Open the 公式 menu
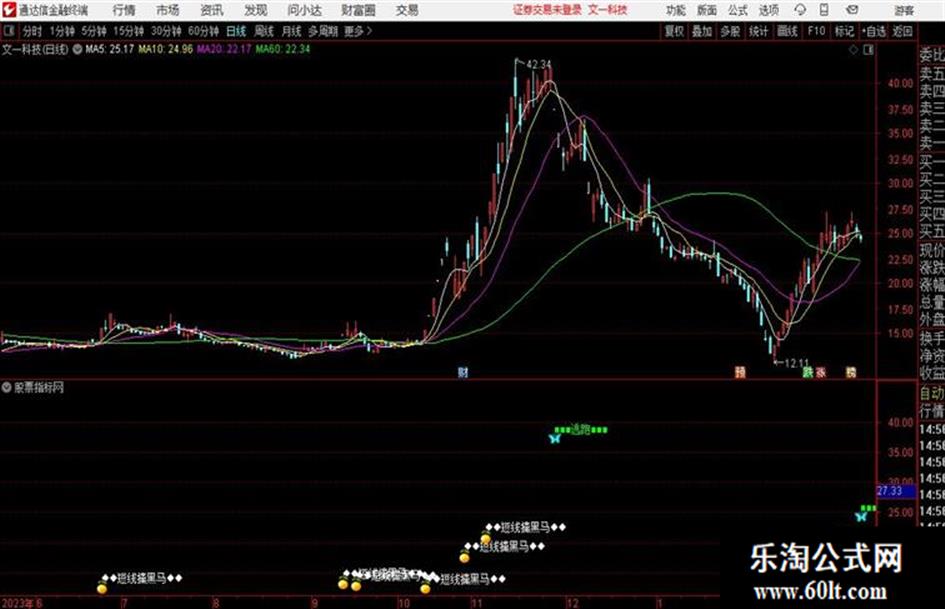This screenshot has width=945, height=609. [x=738, y=10]
